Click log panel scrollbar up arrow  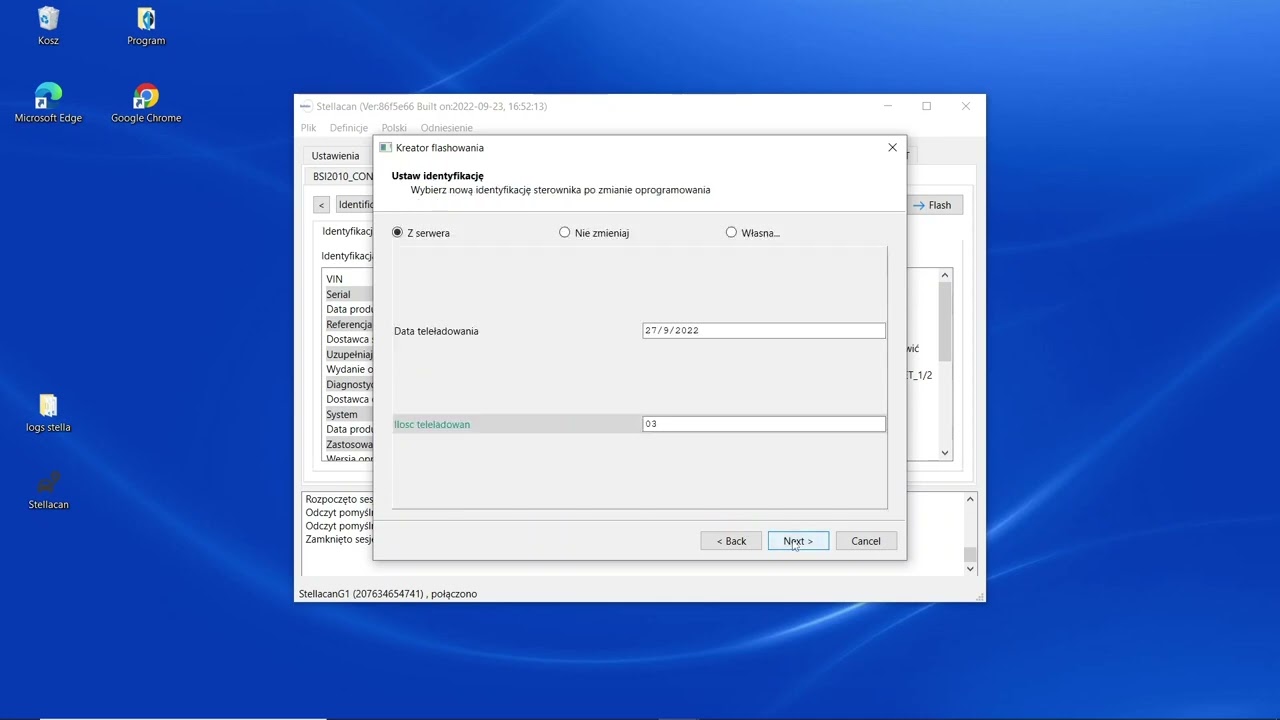[970, 499]
